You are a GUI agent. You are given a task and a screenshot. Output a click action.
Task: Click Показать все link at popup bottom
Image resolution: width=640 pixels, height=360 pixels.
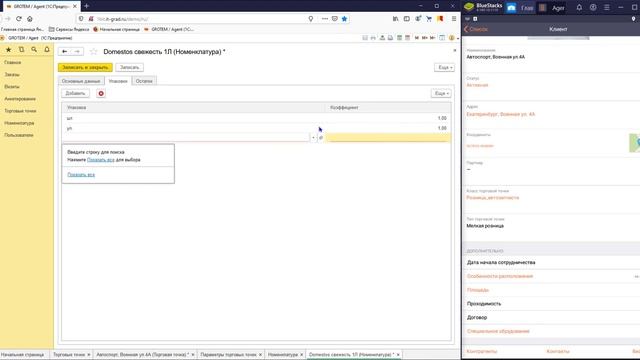(81, 175)
